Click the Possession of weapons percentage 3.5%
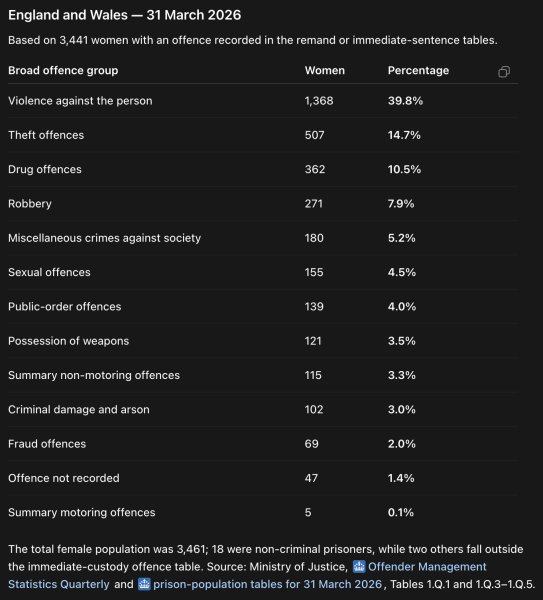Screen dimensions: 543x600 (x=401, y=341)
